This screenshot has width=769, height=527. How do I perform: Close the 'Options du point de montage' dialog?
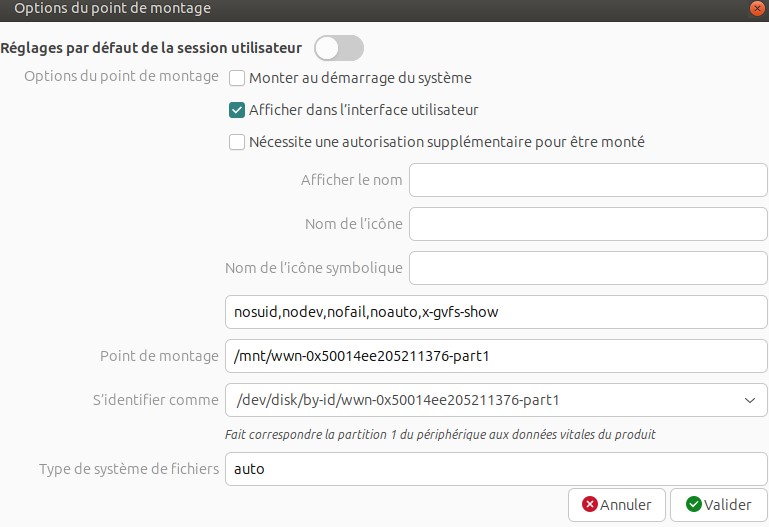click(757, 8)
